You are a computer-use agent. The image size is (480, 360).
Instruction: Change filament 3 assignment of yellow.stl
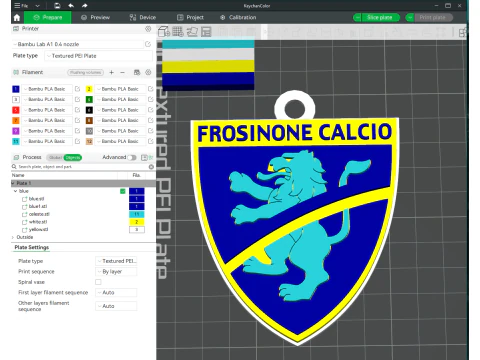pyautogui.click(x=137, y=229)
